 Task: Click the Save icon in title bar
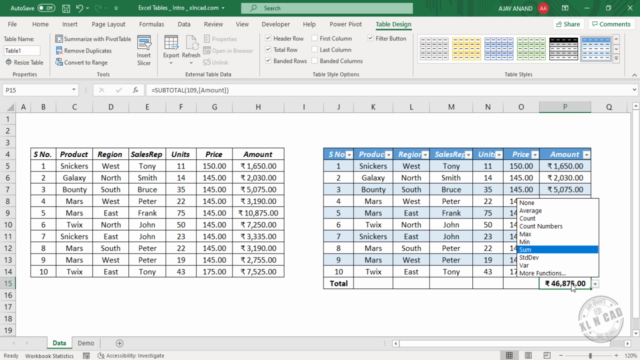(x=65, y=8)
